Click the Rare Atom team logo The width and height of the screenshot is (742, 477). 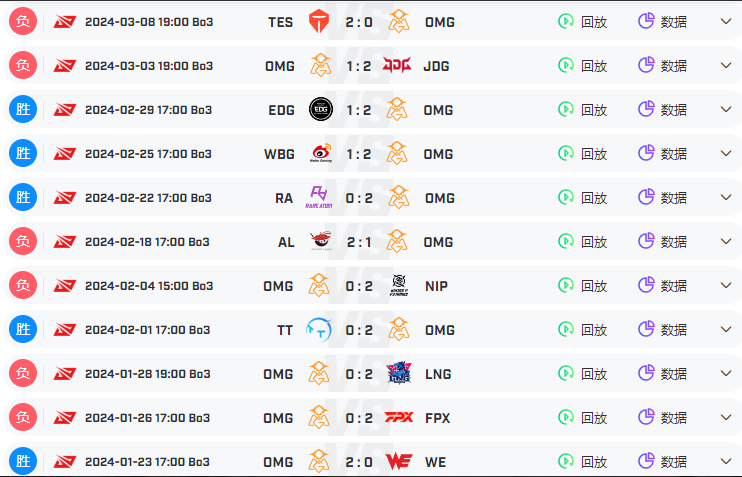click(319, 197)
